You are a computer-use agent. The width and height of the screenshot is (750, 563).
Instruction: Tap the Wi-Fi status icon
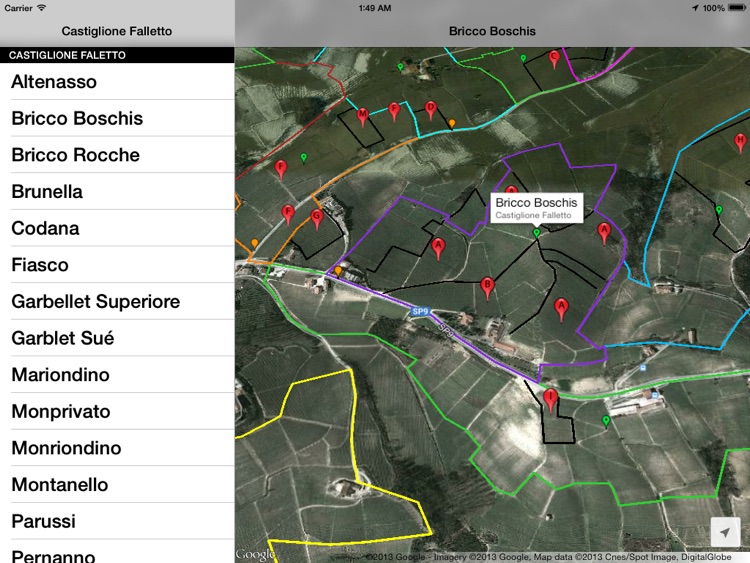click(42, 8)
